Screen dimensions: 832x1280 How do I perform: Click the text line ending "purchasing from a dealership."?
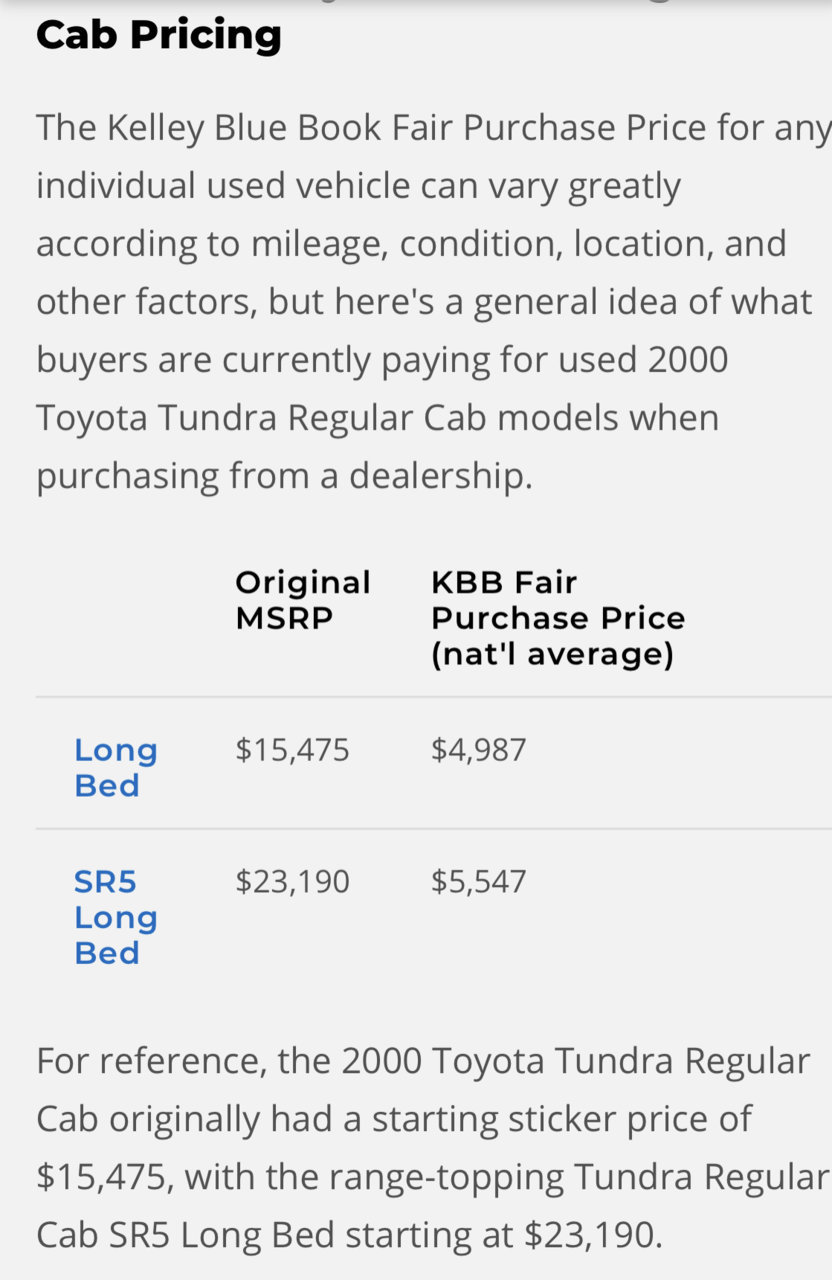pyautogui.click(x=285, y=476)
